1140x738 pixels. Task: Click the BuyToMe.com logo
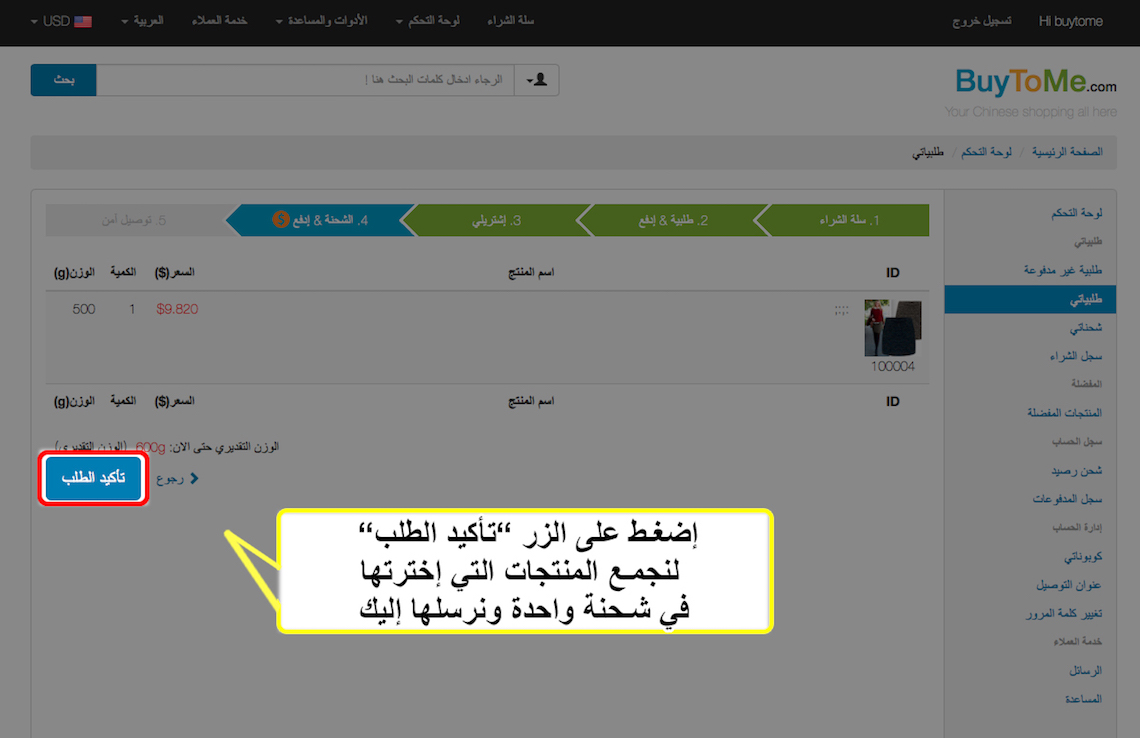(1035, 82)
